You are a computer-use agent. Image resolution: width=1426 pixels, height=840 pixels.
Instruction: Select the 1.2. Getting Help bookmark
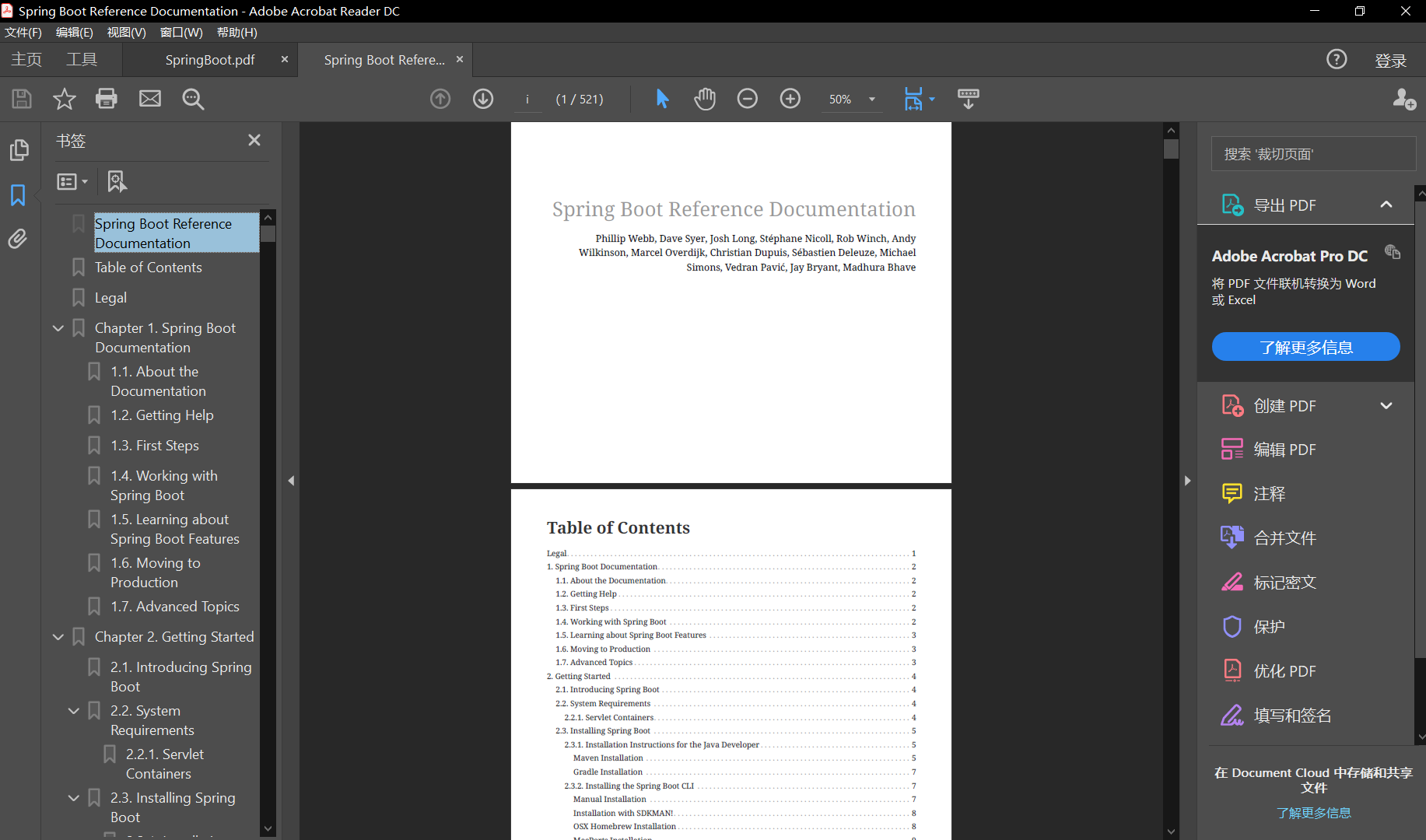coord(162,415)
